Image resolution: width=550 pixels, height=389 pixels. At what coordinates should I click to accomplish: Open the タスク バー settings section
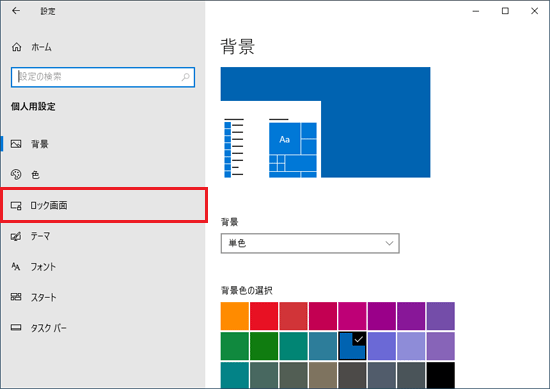[x=103, y=328]
